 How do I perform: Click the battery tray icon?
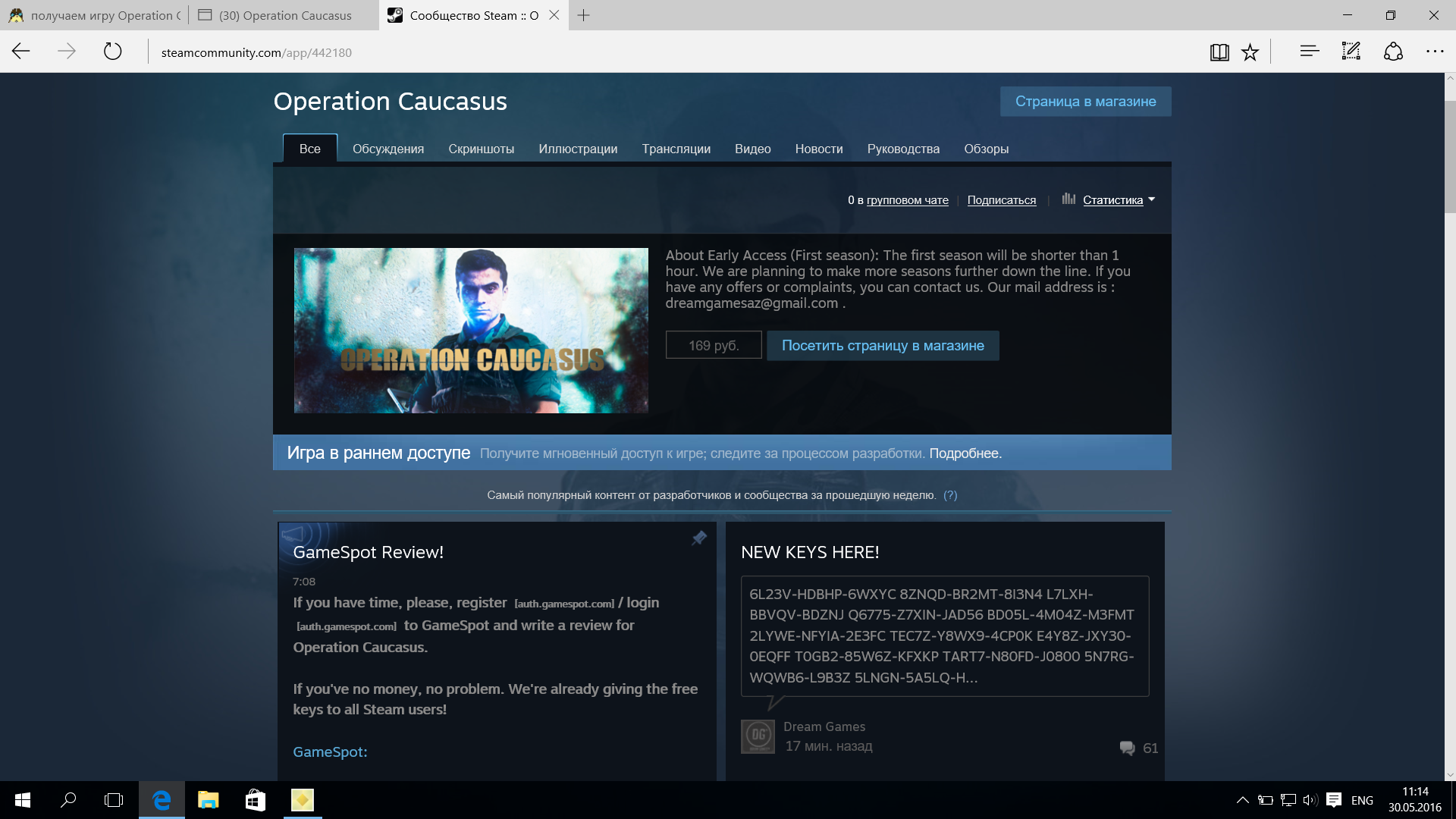(x=1265, y=800)
